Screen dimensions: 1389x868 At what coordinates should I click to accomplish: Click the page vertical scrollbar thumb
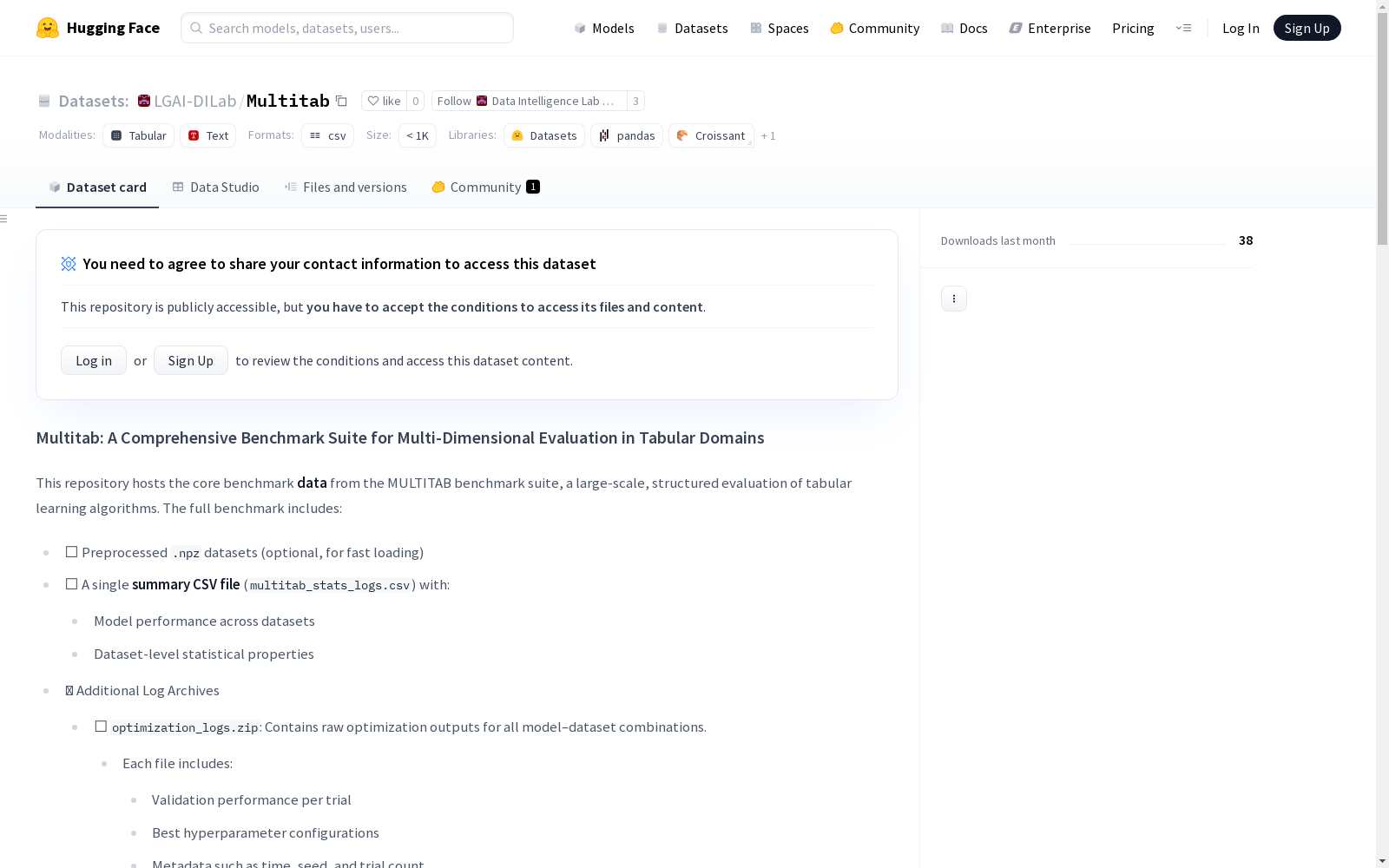[x=1382, y=128]
